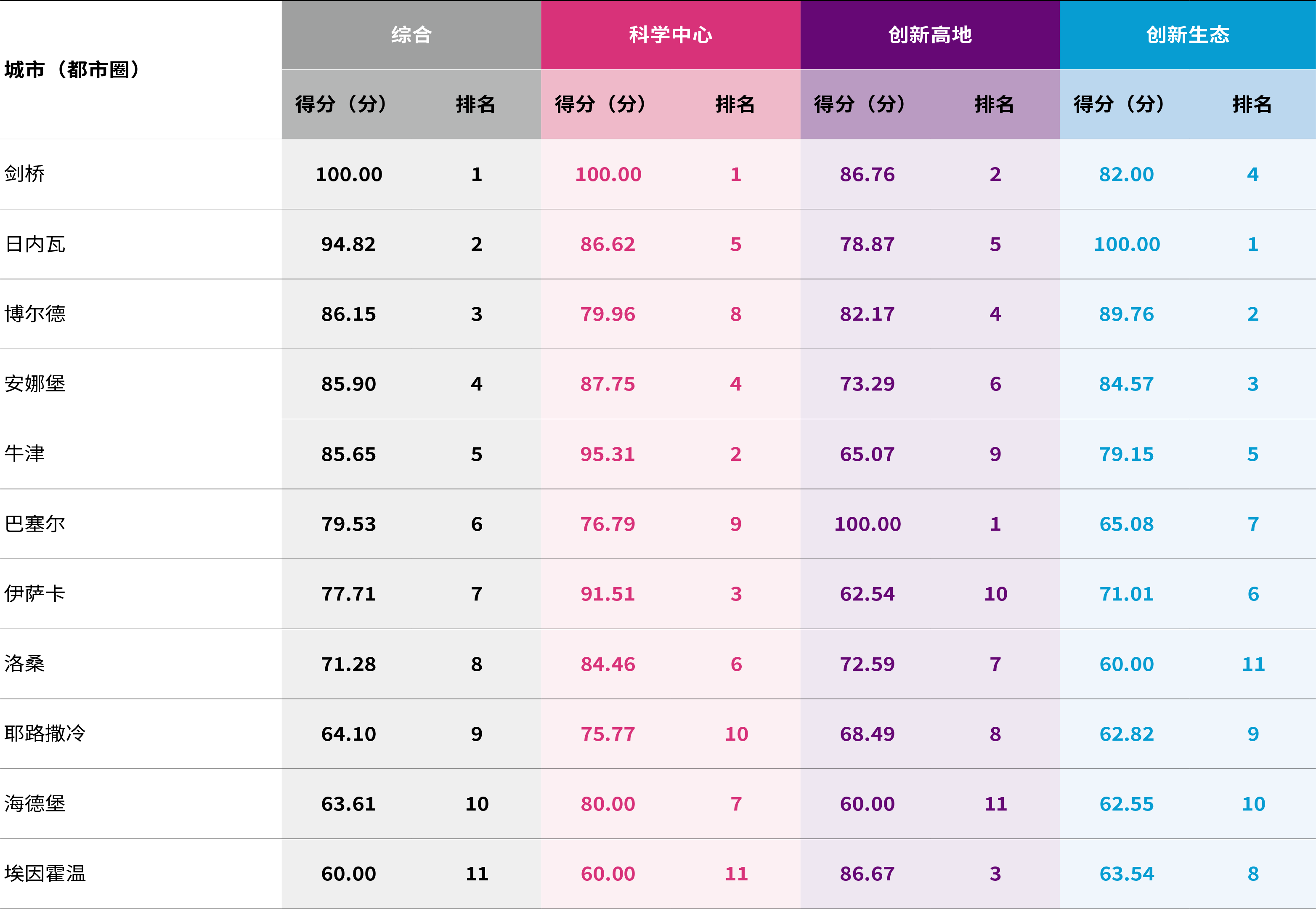
Task: Click 巴塞尔's 综合 score 79.53
Action: click(x=348, y=524)
